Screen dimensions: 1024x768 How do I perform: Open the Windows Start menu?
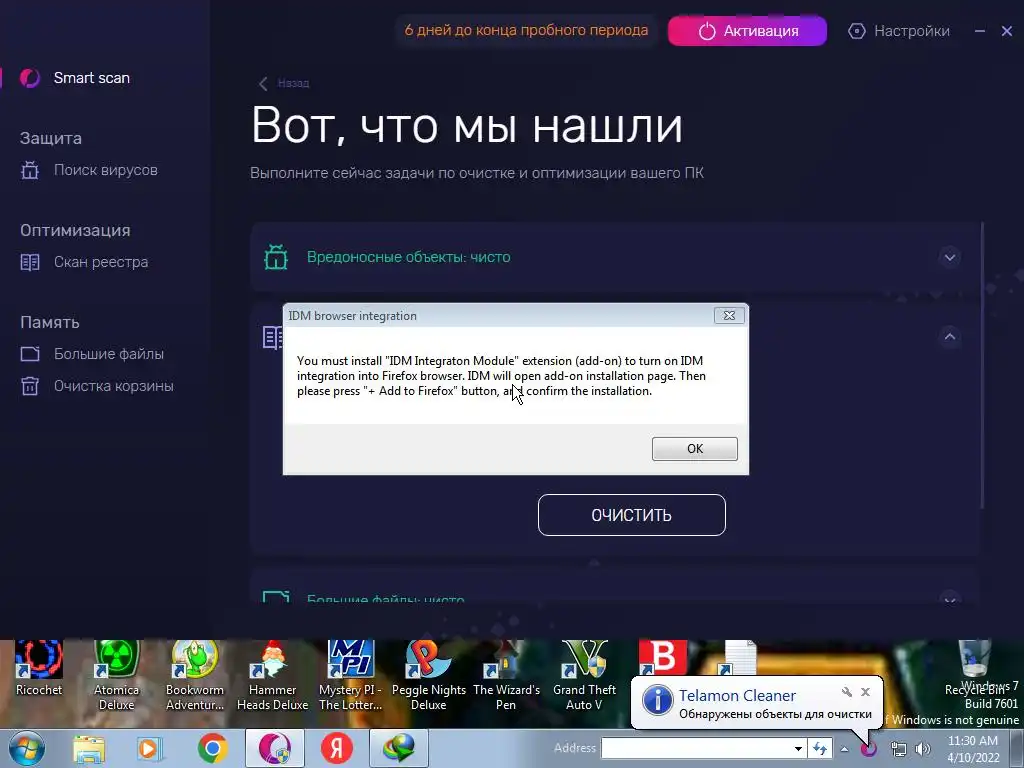[26, 748]
